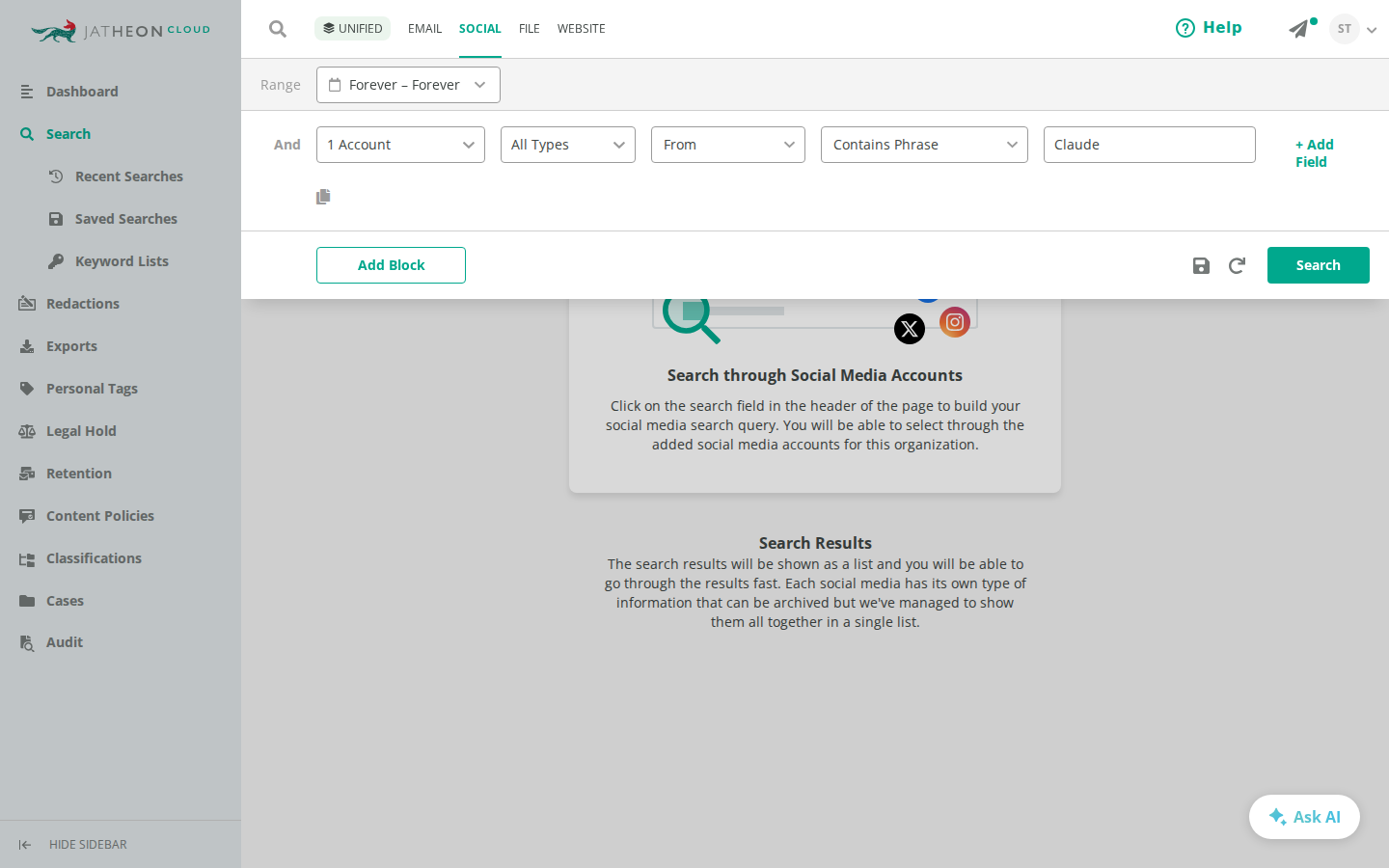
Task: Go to Legal Hold
Action: 81,431
